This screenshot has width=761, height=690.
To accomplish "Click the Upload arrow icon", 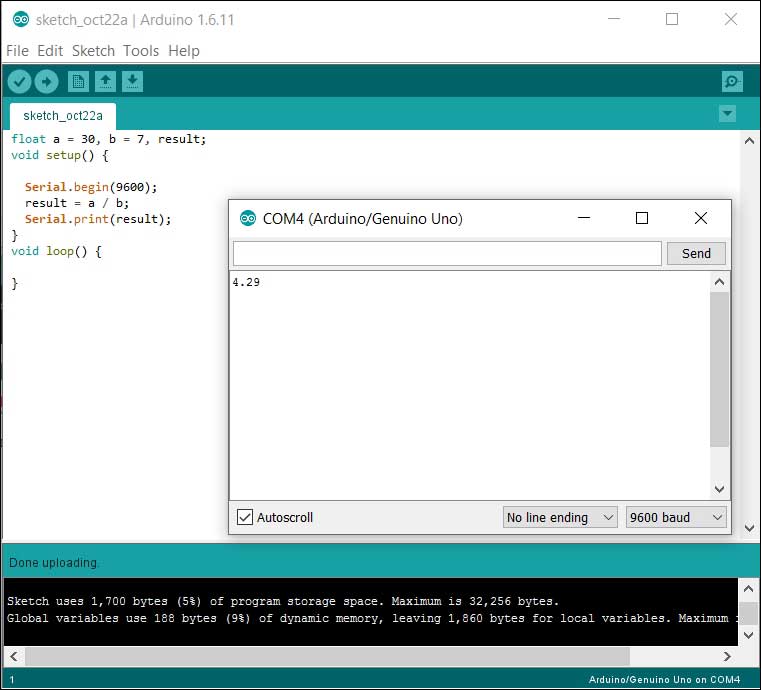I will (46, 82).
